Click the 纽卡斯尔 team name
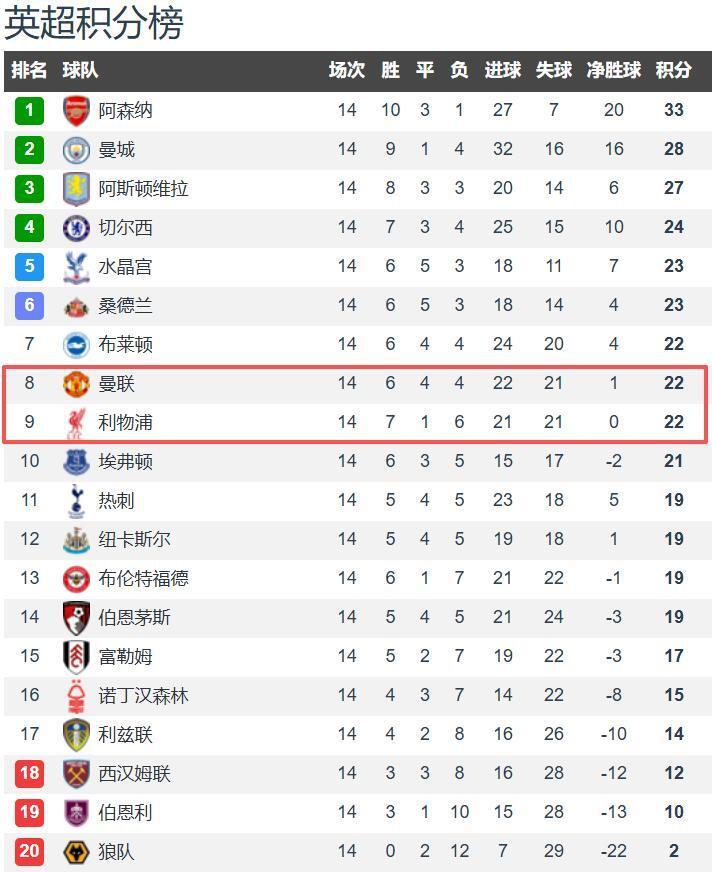Screen dimensions: 712x872 134,539
